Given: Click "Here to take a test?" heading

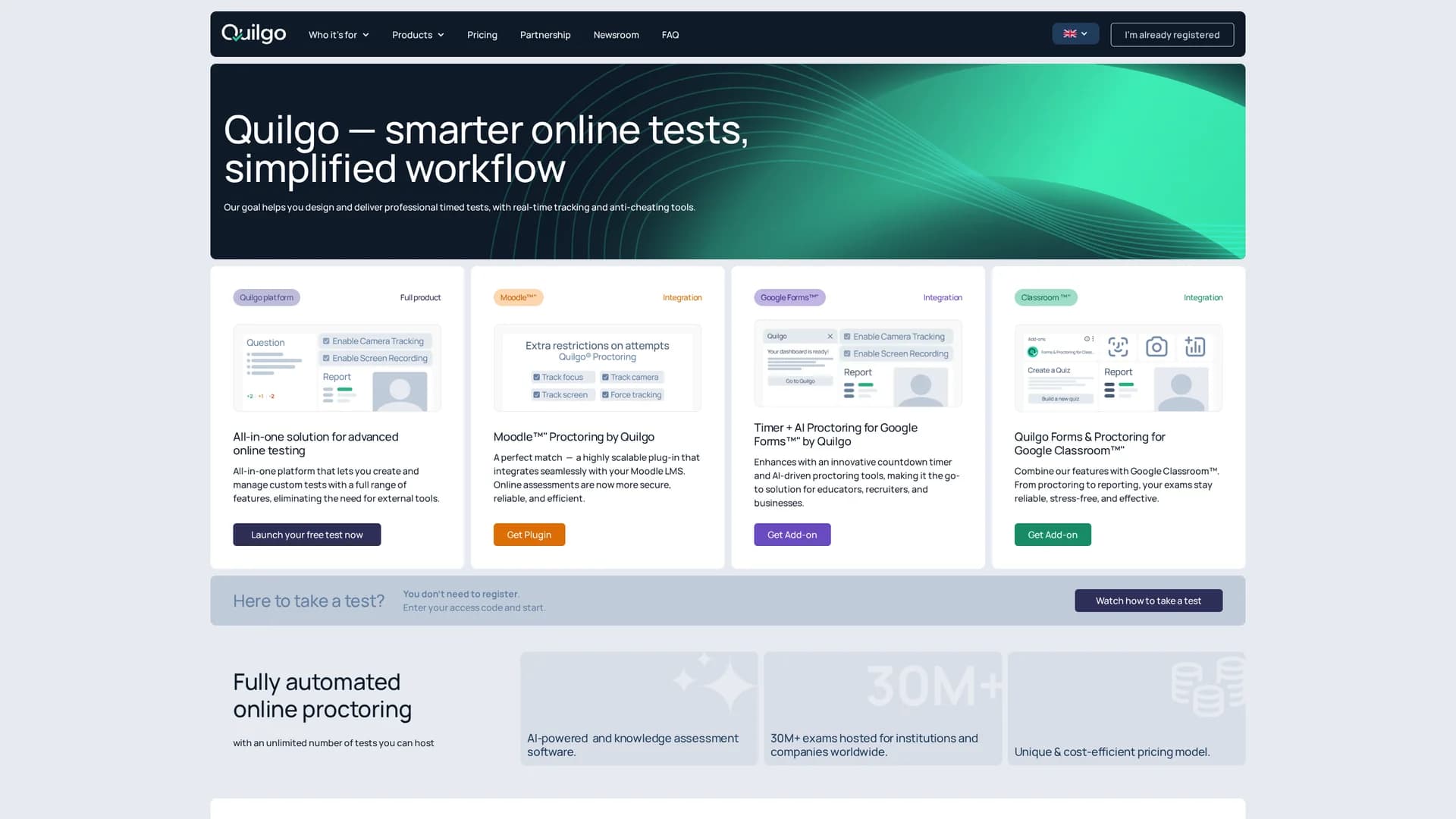Looking at the screenshot, I should click(309, 601).
